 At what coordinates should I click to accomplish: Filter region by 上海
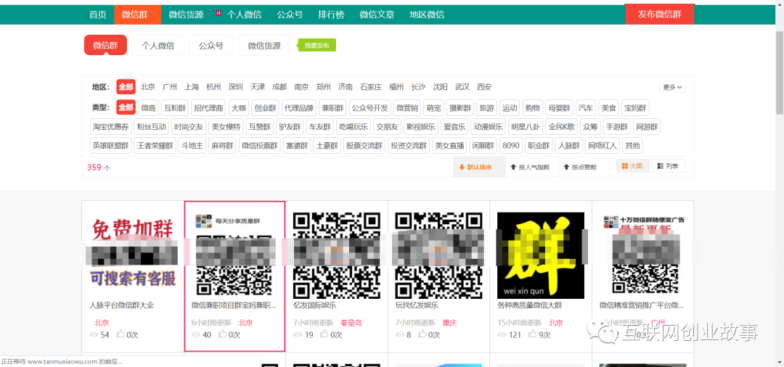point(192,87)
